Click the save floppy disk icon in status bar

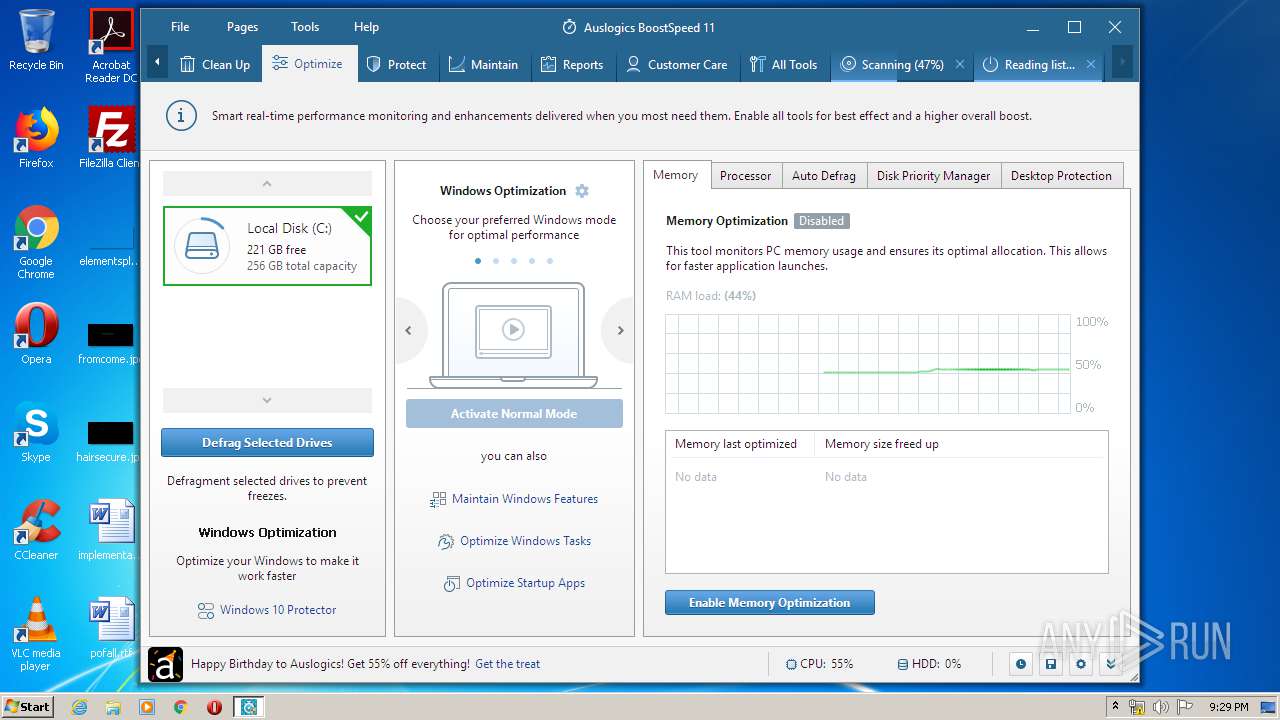click(1050, 664)
